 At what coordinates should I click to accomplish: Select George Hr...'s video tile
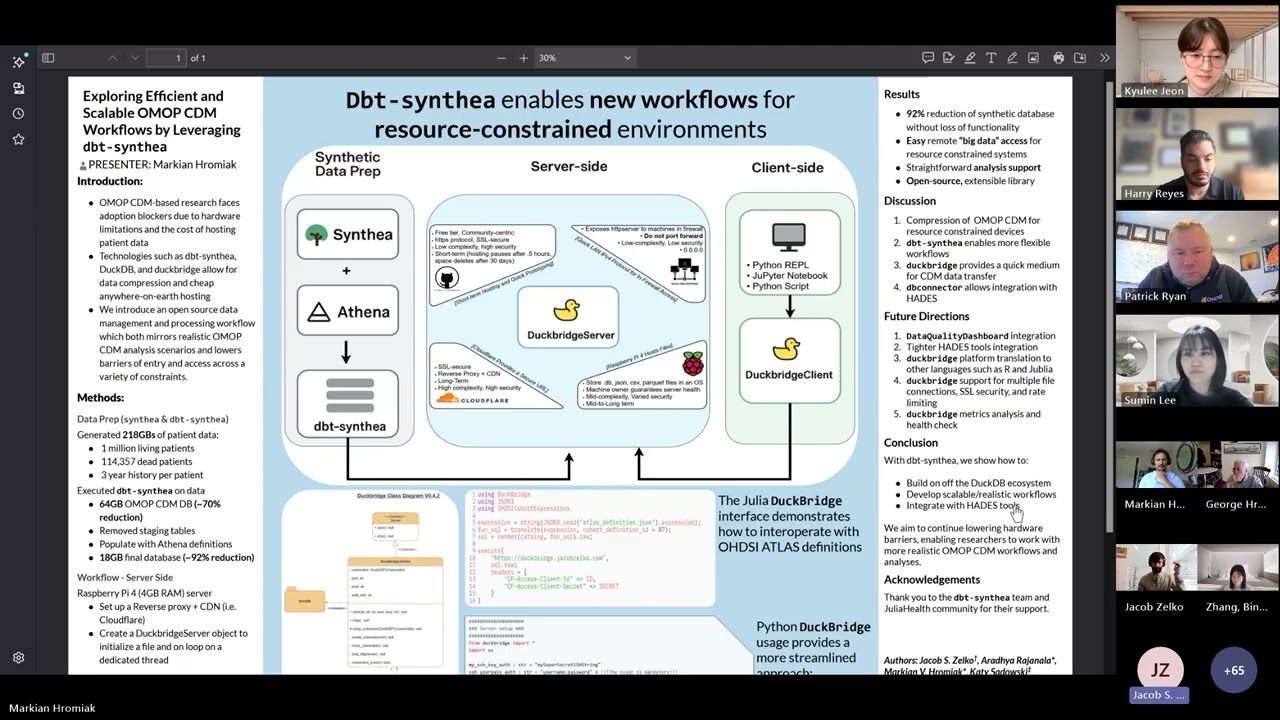(x=1238, y=478)
